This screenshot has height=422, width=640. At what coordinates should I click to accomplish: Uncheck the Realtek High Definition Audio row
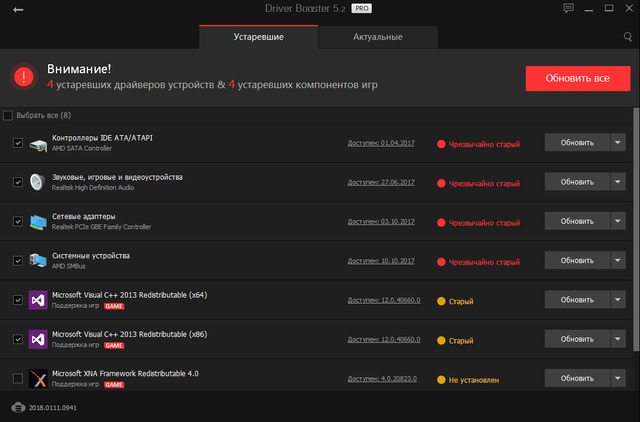(18, 182)
